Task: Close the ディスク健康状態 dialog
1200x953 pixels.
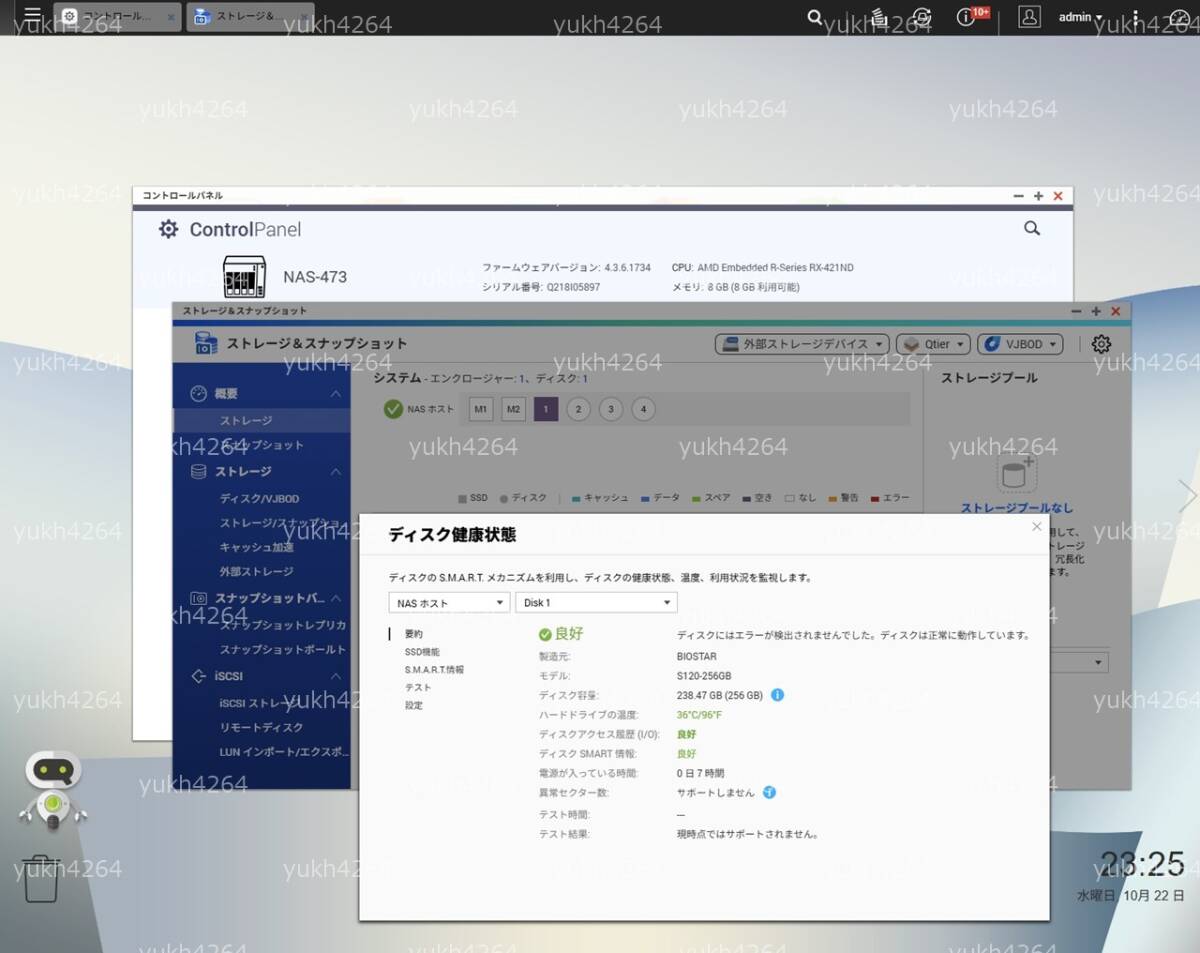Action: coord(1036,526)
